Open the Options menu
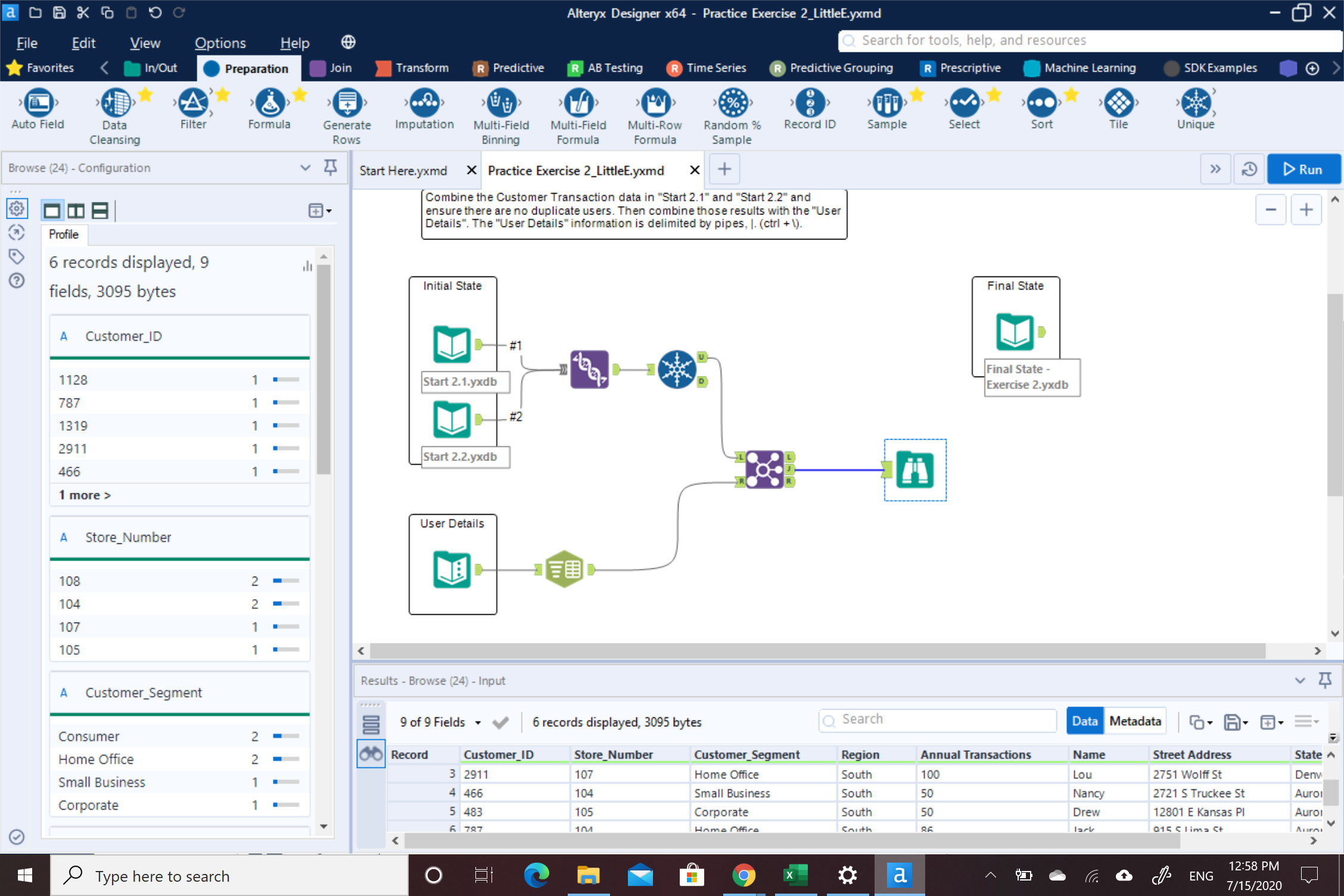 click(220, 43)
